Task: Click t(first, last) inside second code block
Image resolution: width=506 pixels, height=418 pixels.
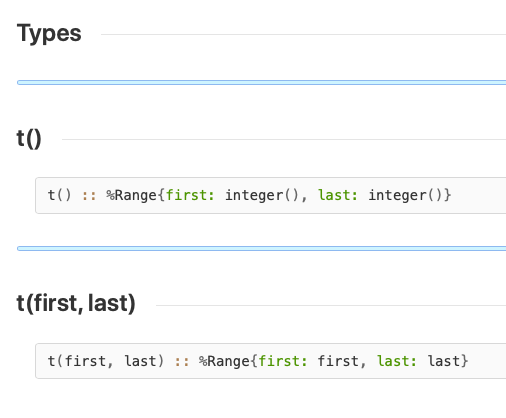Action: click(106, 361)
